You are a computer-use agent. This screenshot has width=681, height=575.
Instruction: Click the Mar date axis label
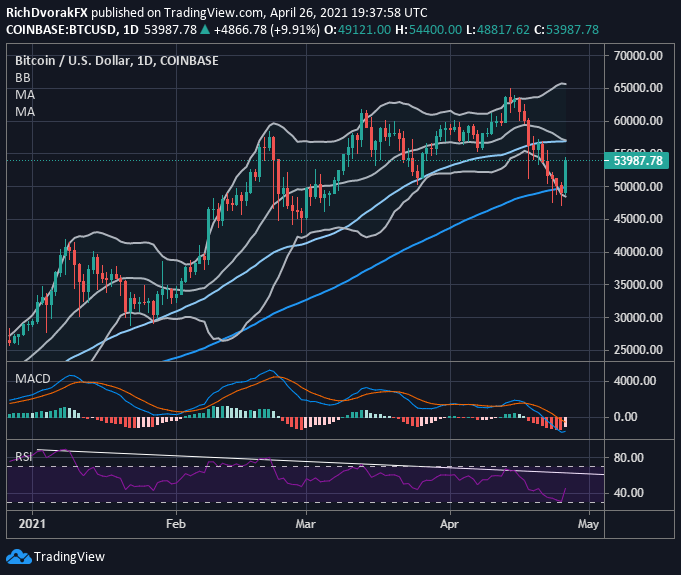[x=306, y=524]
